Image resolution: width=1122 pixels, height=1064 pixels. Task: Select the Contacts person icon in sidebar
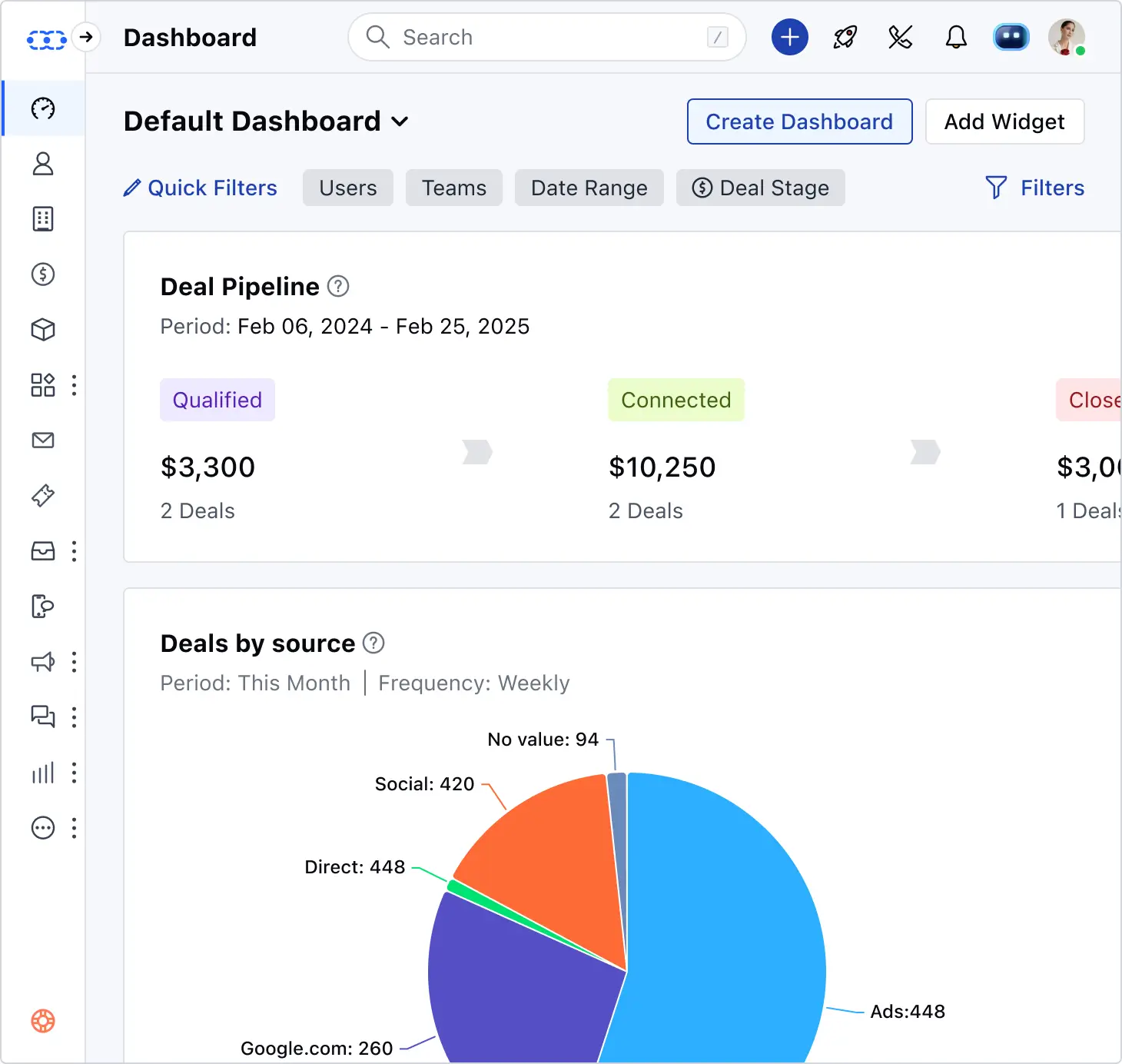[x=44, y=165]
